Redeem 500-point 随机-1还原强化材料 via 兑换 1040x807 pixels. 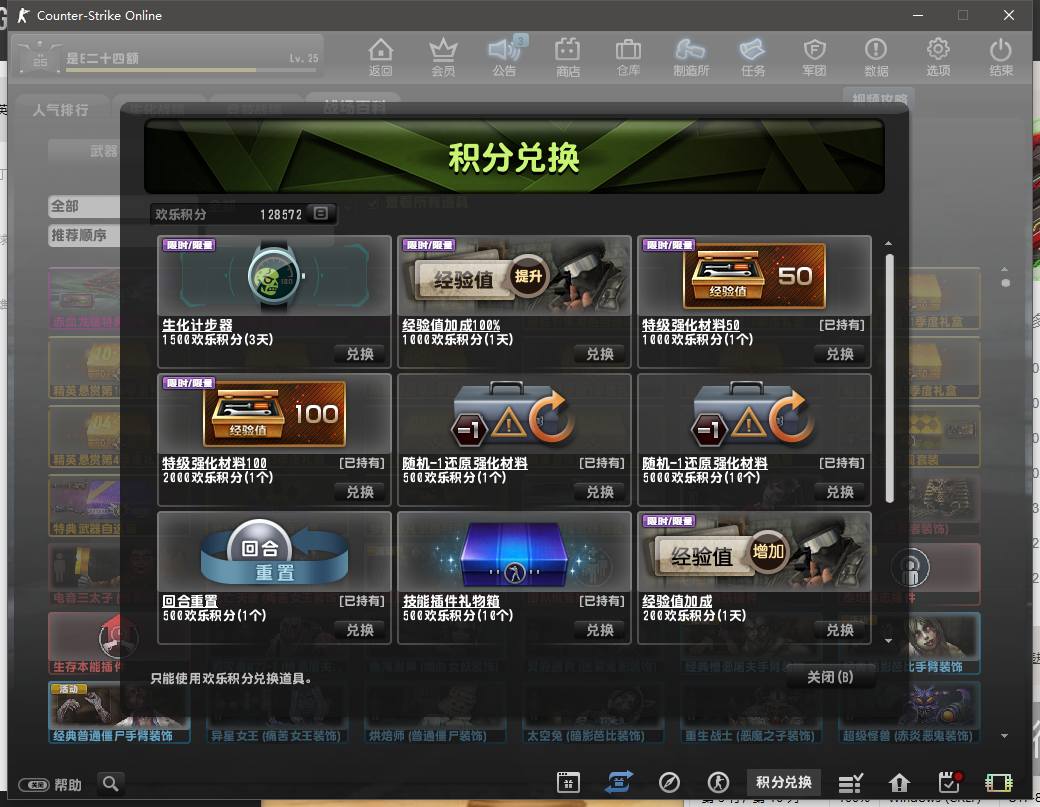point(600,492)
